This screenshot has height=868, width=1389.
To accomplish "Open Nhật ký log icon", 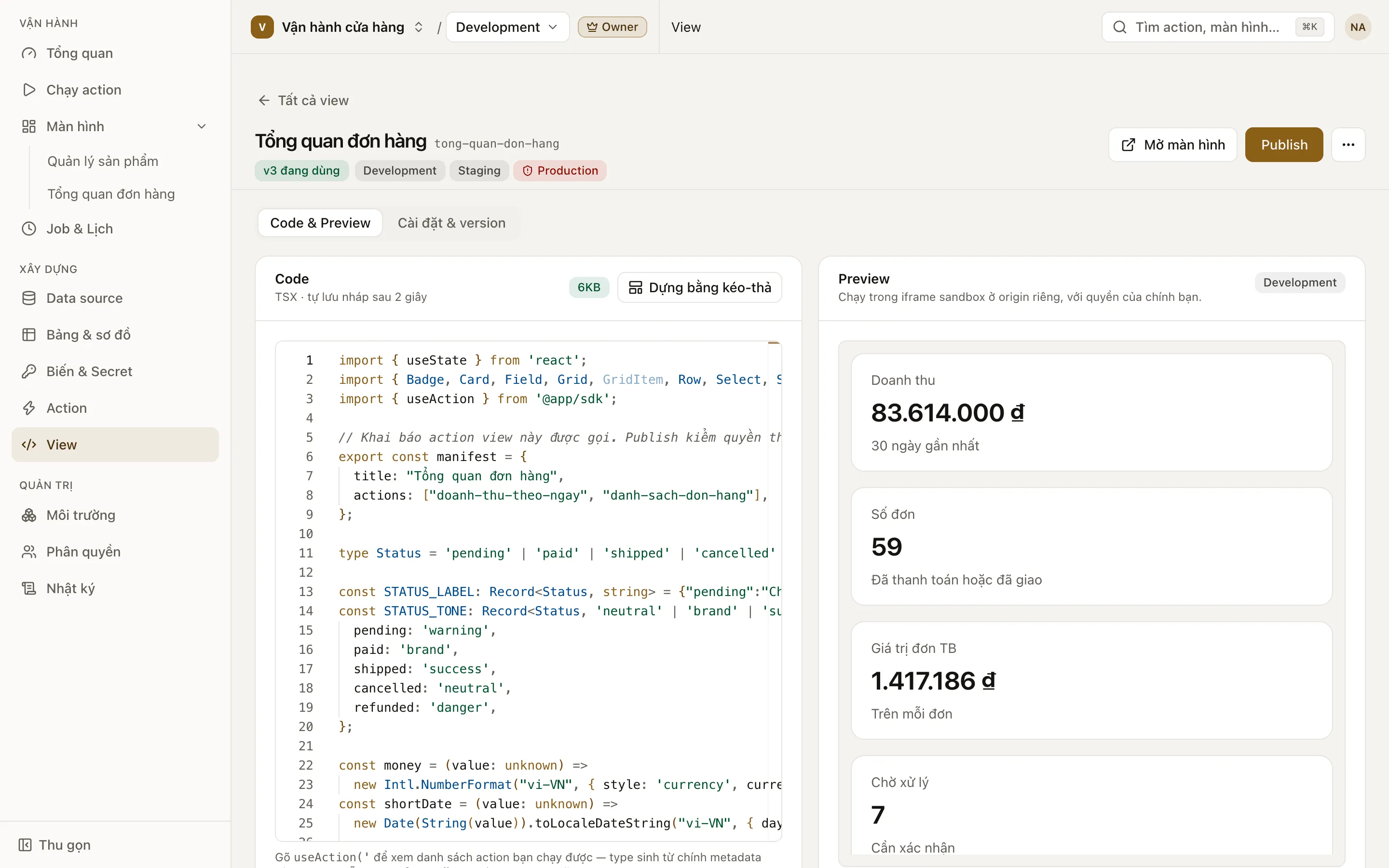I will 29,589.
